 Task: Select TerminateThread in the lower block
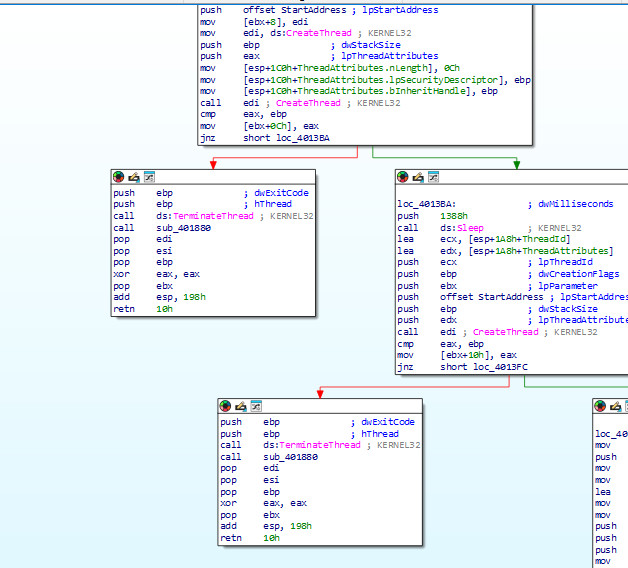(320, 445)
